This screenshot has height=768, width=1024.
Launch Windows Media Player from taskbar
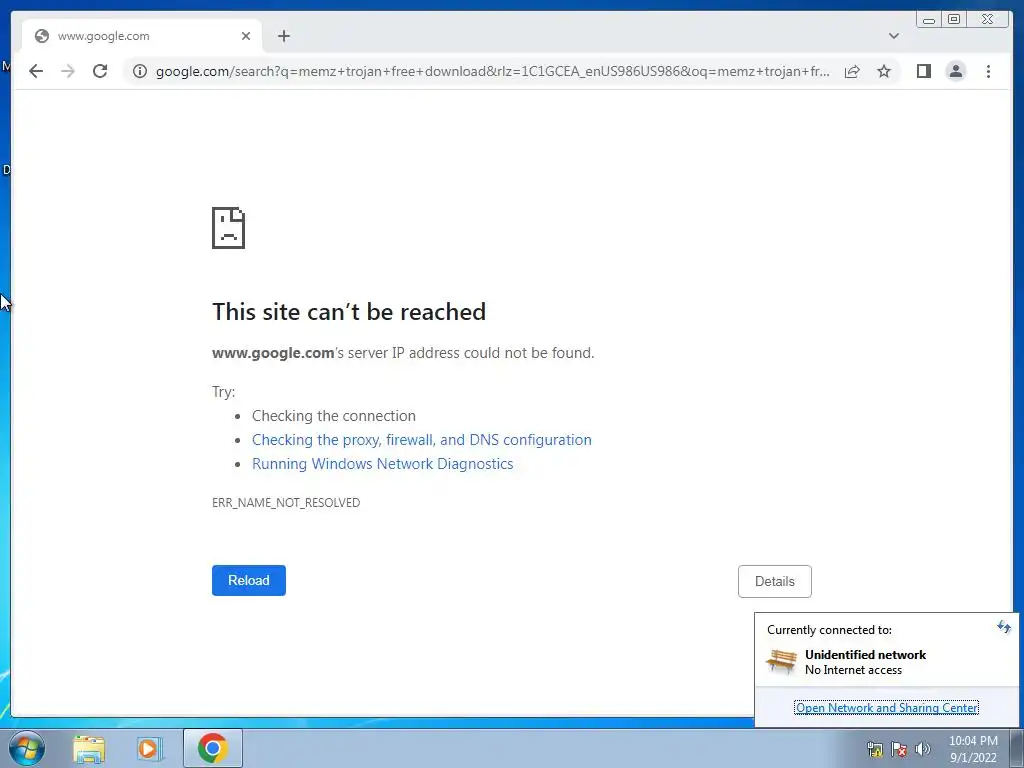click(150, 748)
